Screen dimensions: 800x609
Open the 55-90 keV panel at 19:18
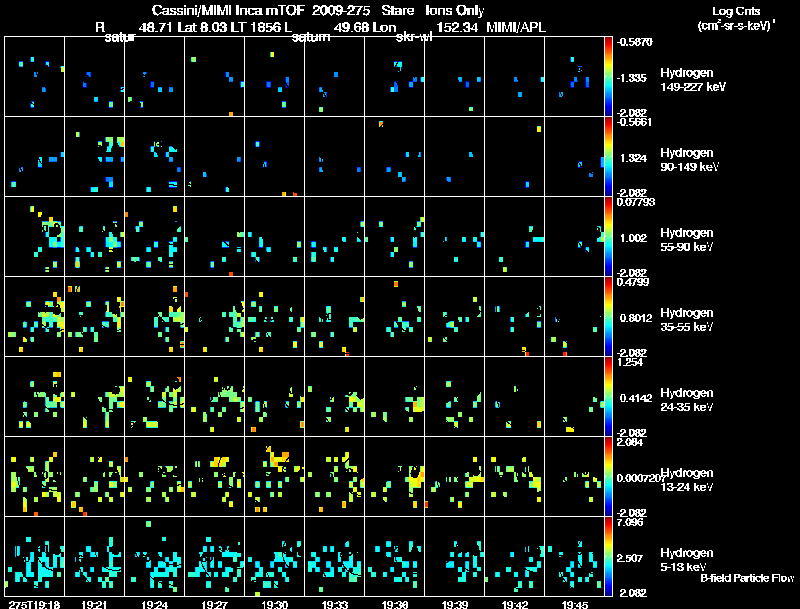point(35,237)
